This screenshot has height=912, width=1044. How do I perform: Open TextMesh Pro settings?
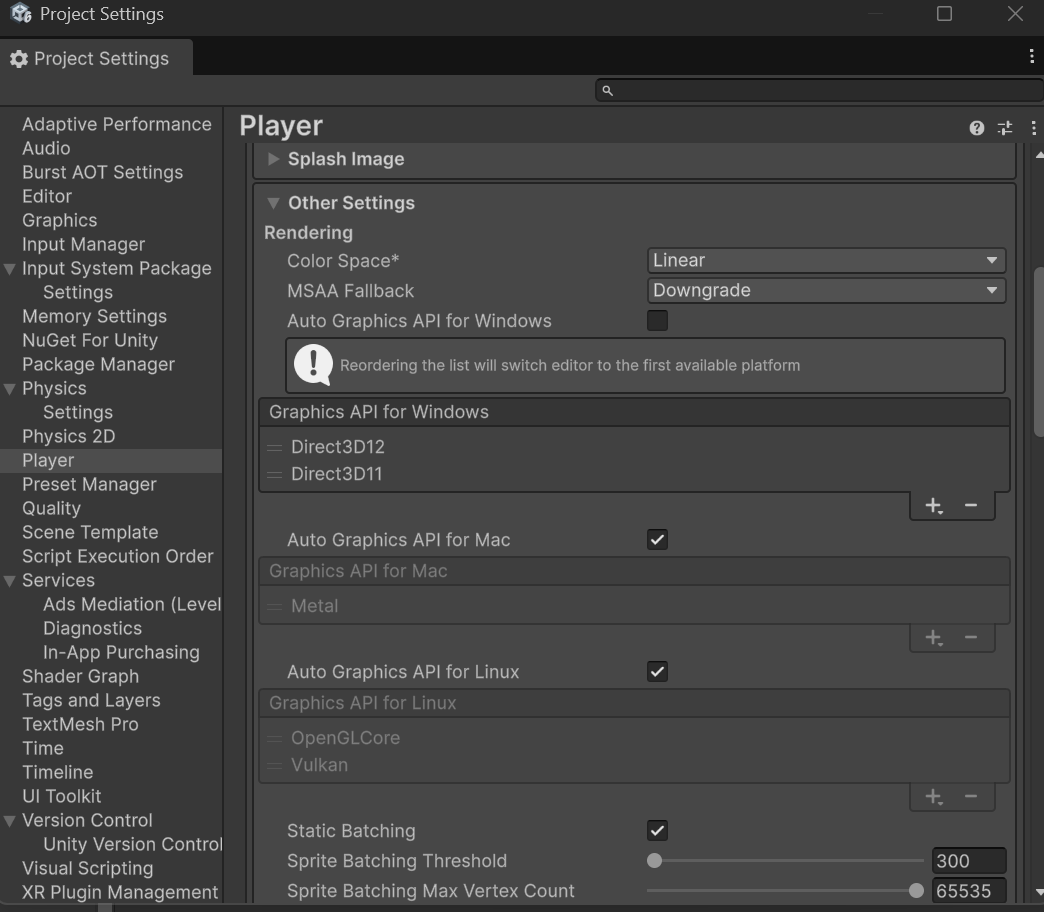(80, 724)
